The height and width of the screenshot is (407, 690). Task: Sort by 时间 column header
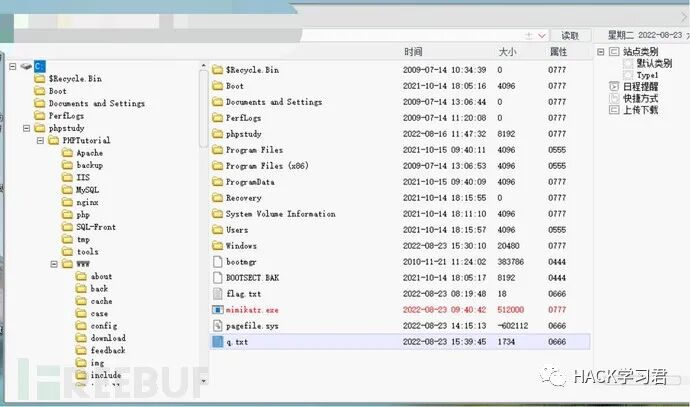pos(413,52)
